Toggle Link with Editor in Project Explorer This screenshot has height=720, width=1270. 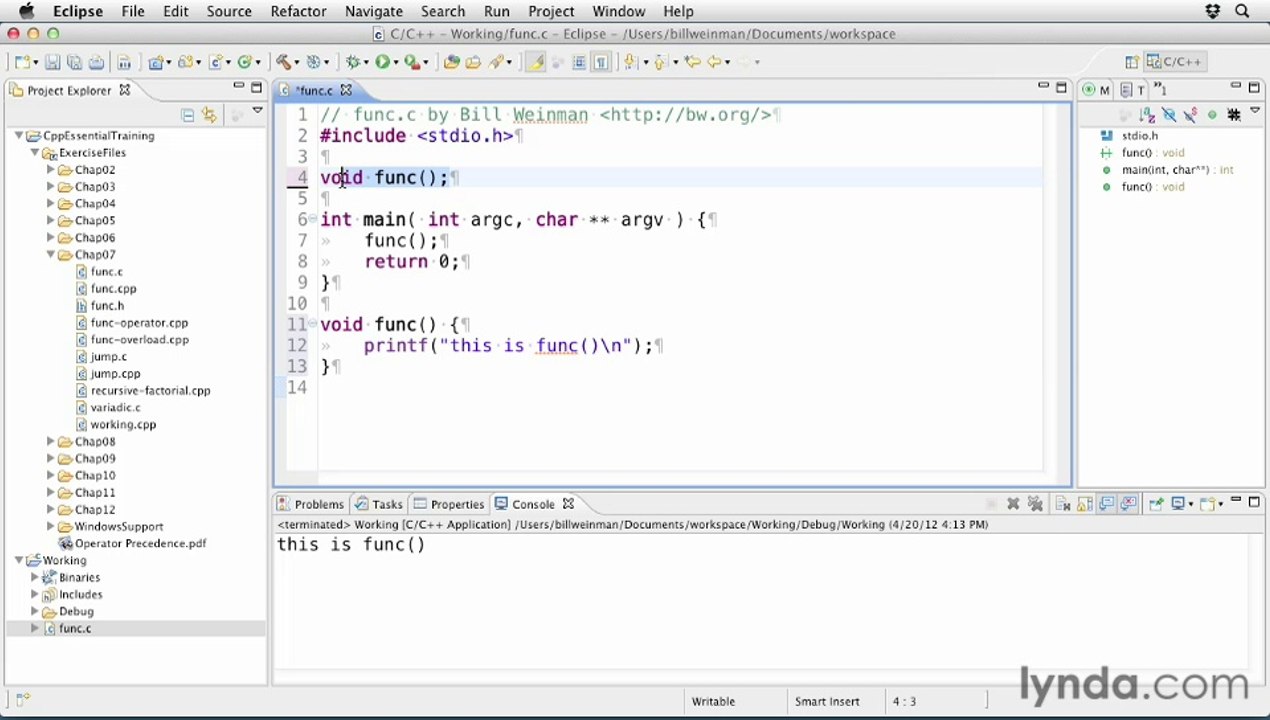click(x=209, y=115)
